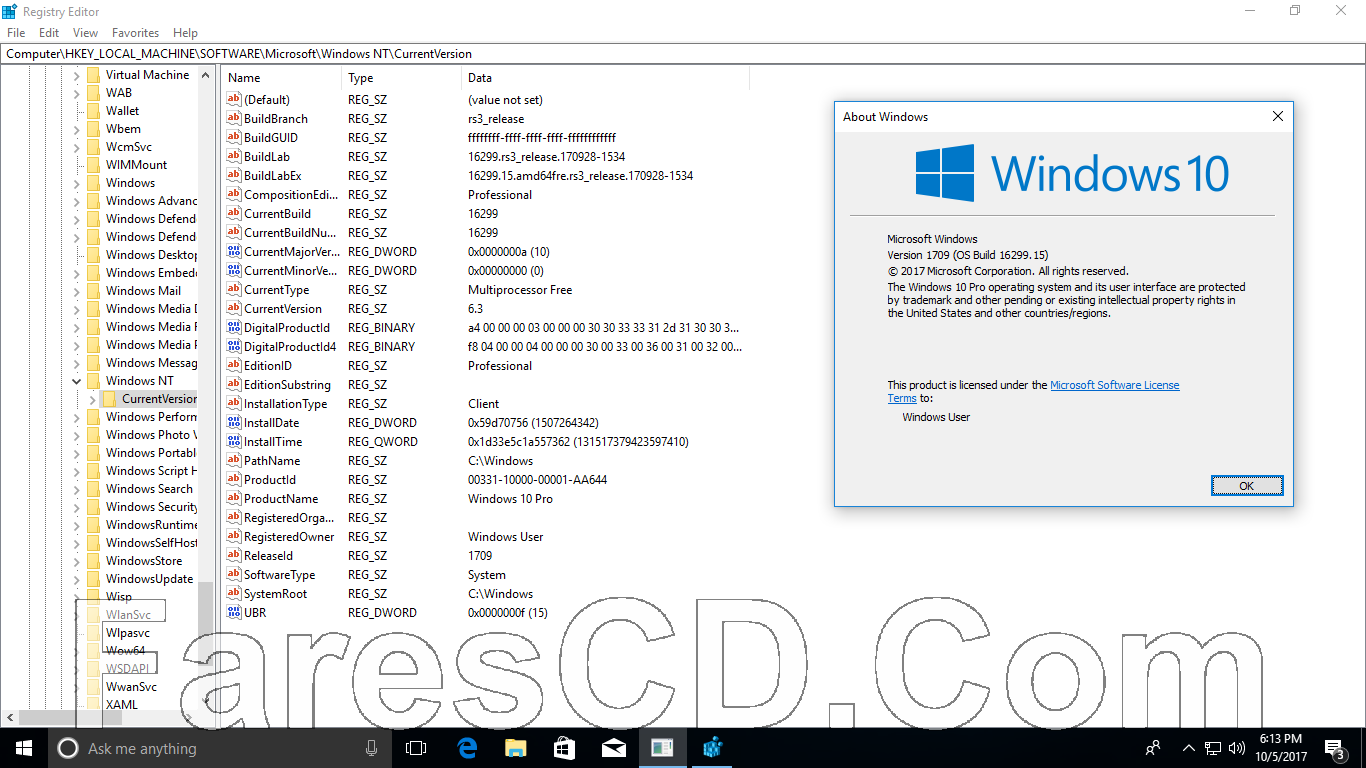Collapse the Windows NT tree node
The width and height of the screenshot is (1366, 768).
click(77, 381)
